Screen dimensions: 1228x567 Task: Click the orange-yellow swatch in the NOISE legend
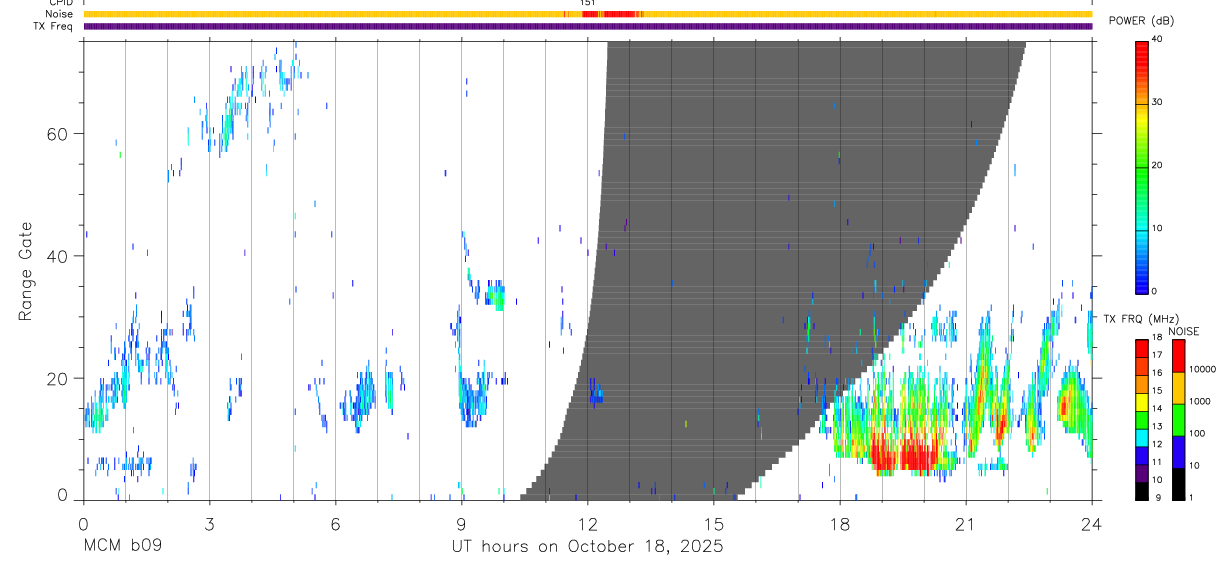tap(1178, 388)
